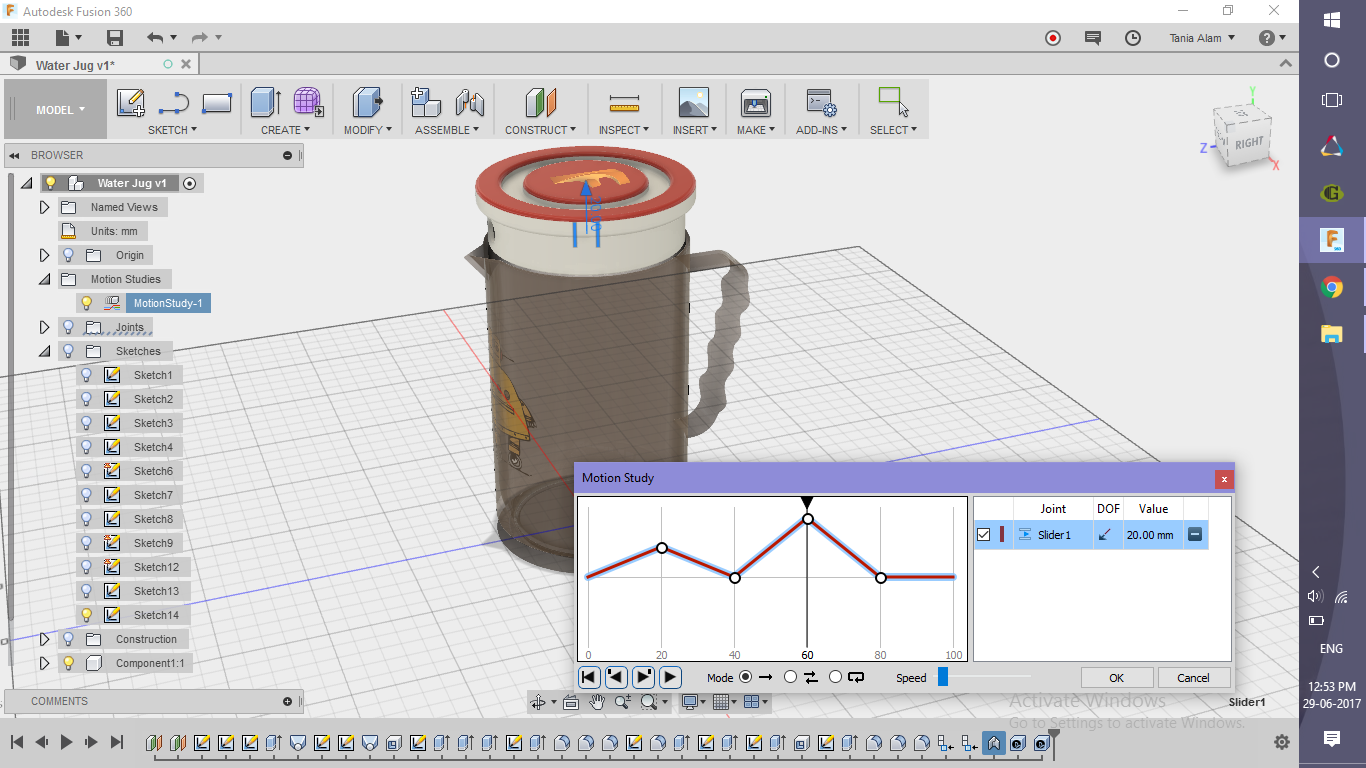Select the Measure ruler icon in INSPECT
The image size is (1366, 768).
pyautogui.click(x=624, y=103)
